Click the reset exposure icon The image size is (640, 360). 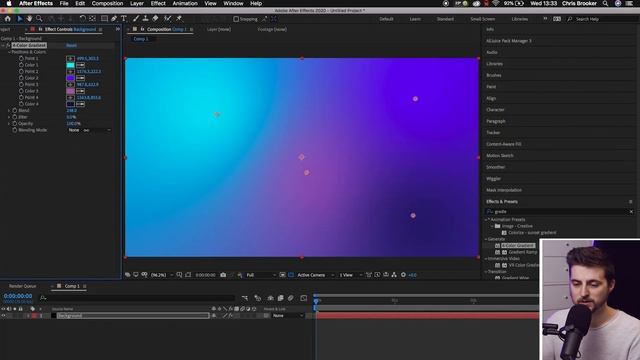[403, 275]
